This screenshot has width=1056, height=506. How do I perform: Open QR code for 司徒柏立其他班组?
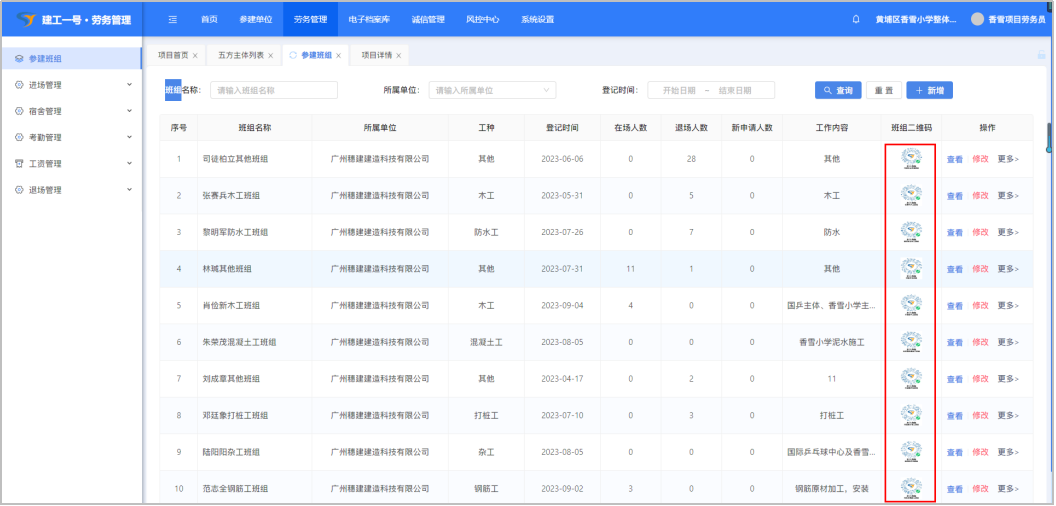(x=910, y=160)
